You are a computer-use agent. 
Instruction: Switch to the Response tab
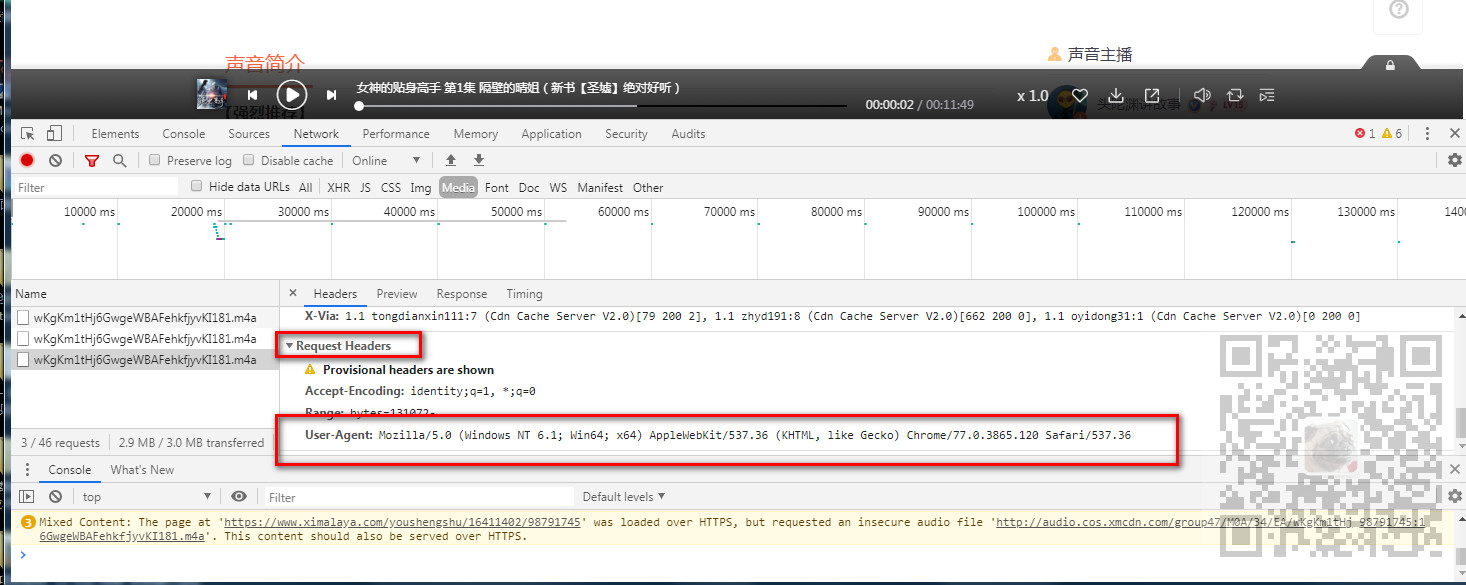pyautogui.click(x=462, y=294)
